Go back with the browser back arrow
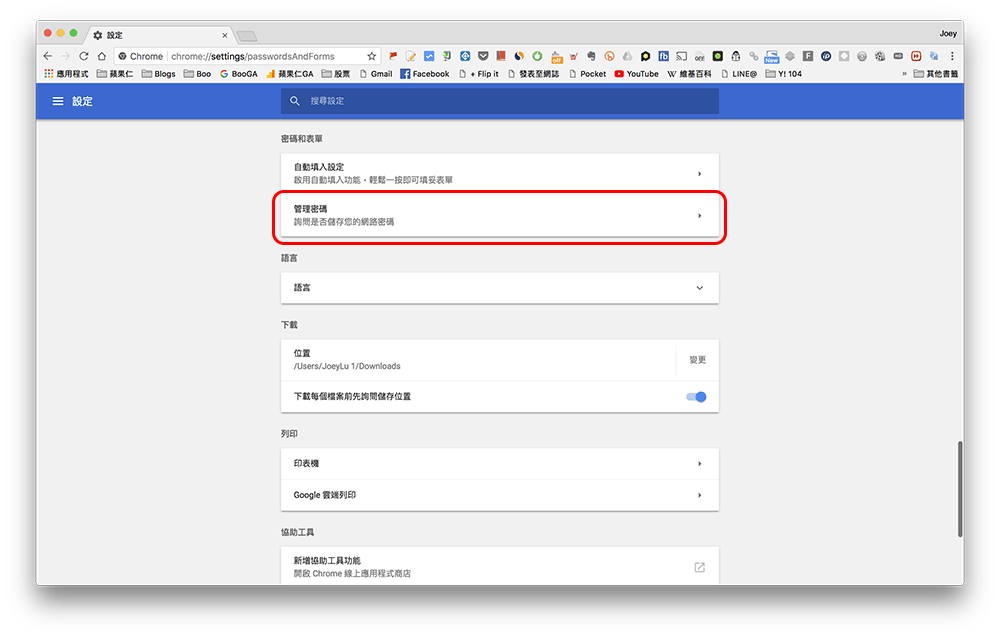The image size is (1000, 637). tap(48, 56)
